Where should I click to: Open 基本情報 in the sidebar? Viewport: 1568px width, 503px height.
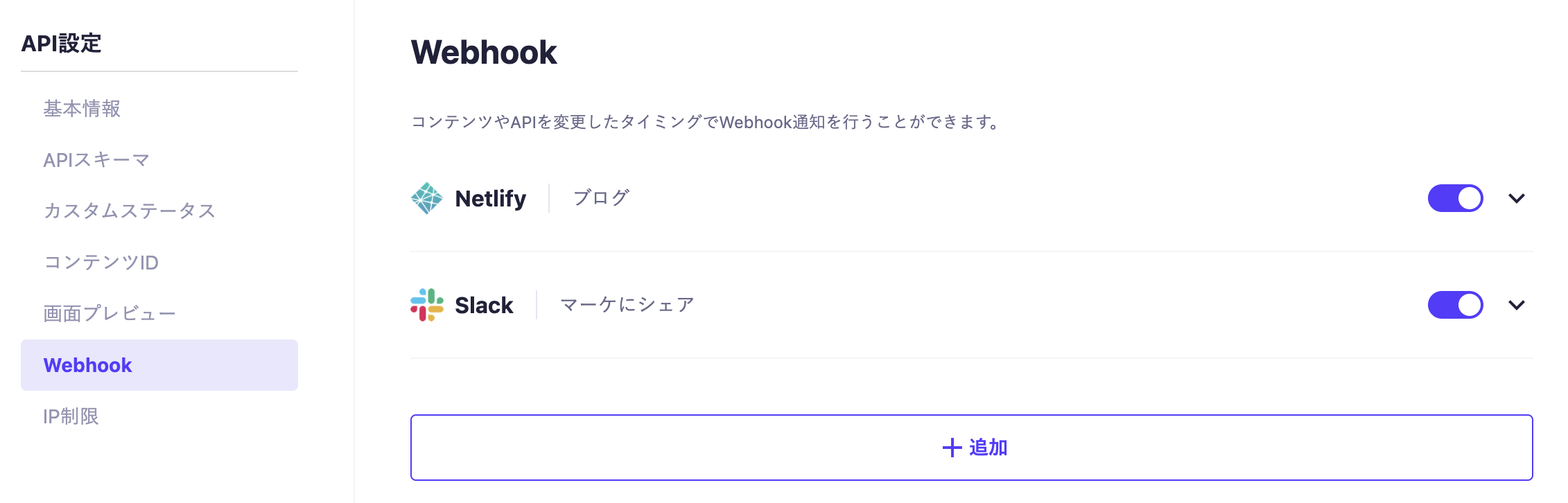click(x=82, y=109)
